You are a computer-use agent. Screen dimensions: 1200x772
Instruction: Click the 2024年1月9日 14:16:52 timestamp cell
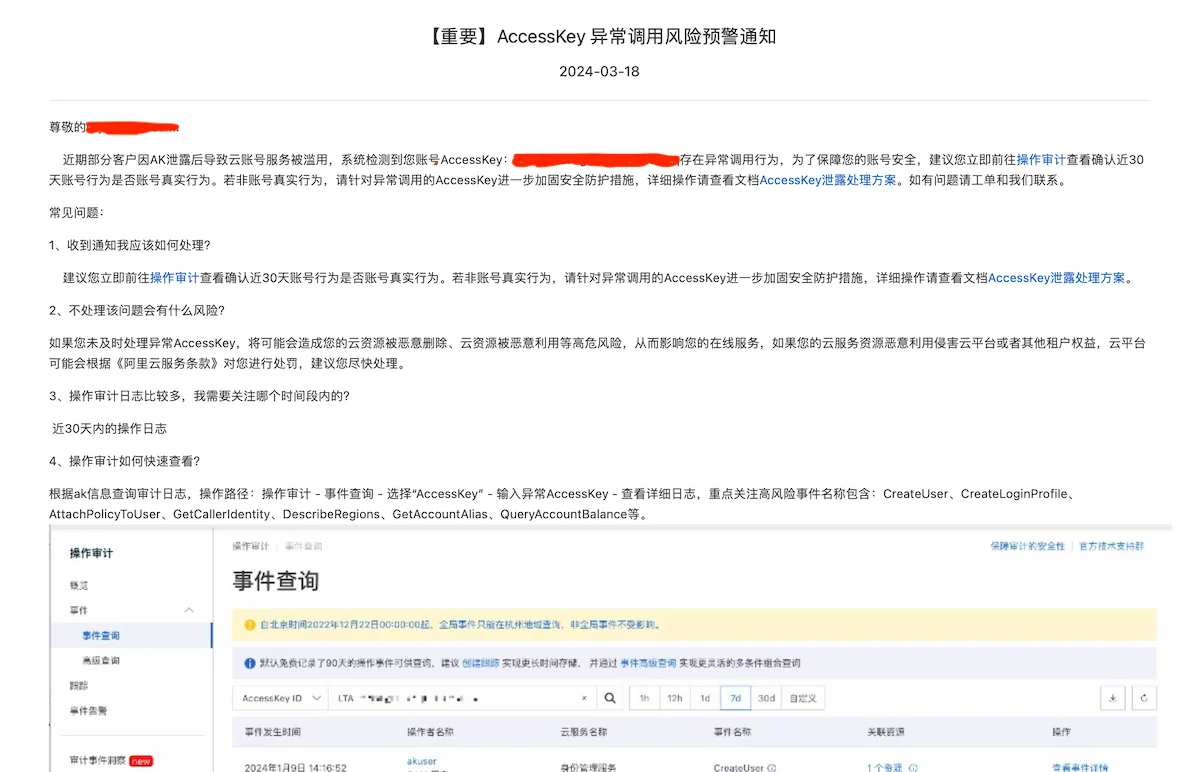click(x=296, y=768)
